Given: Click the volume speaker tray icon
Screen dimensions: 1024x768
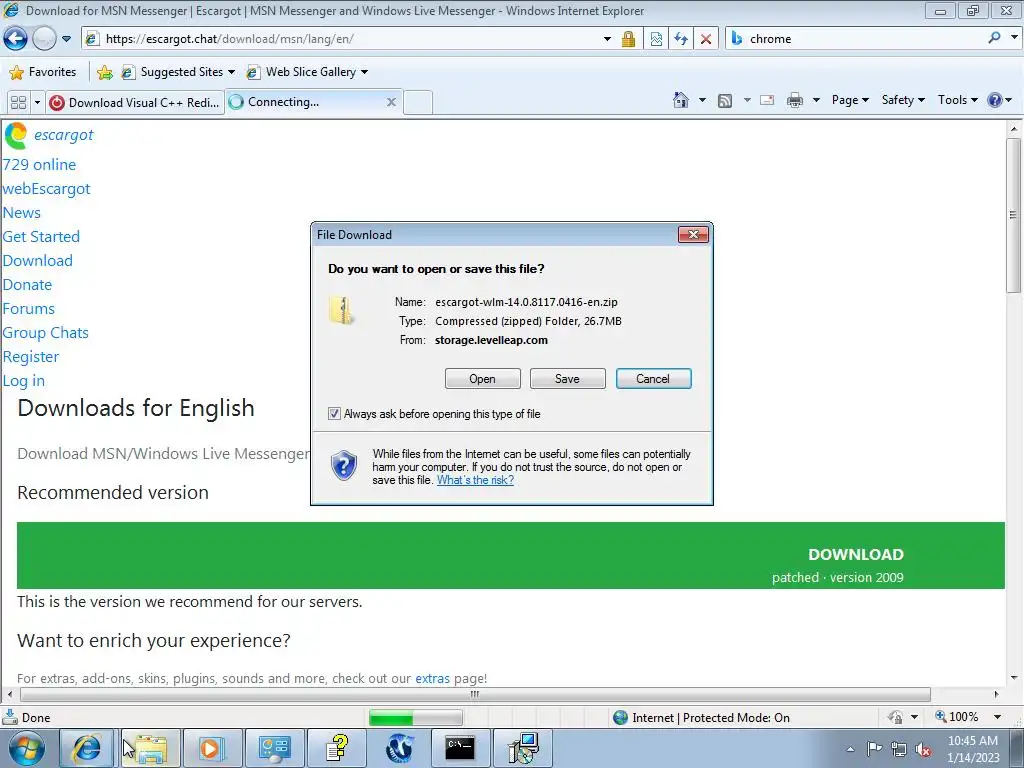Looking at the screenshot, I should [x=923, y=749].
